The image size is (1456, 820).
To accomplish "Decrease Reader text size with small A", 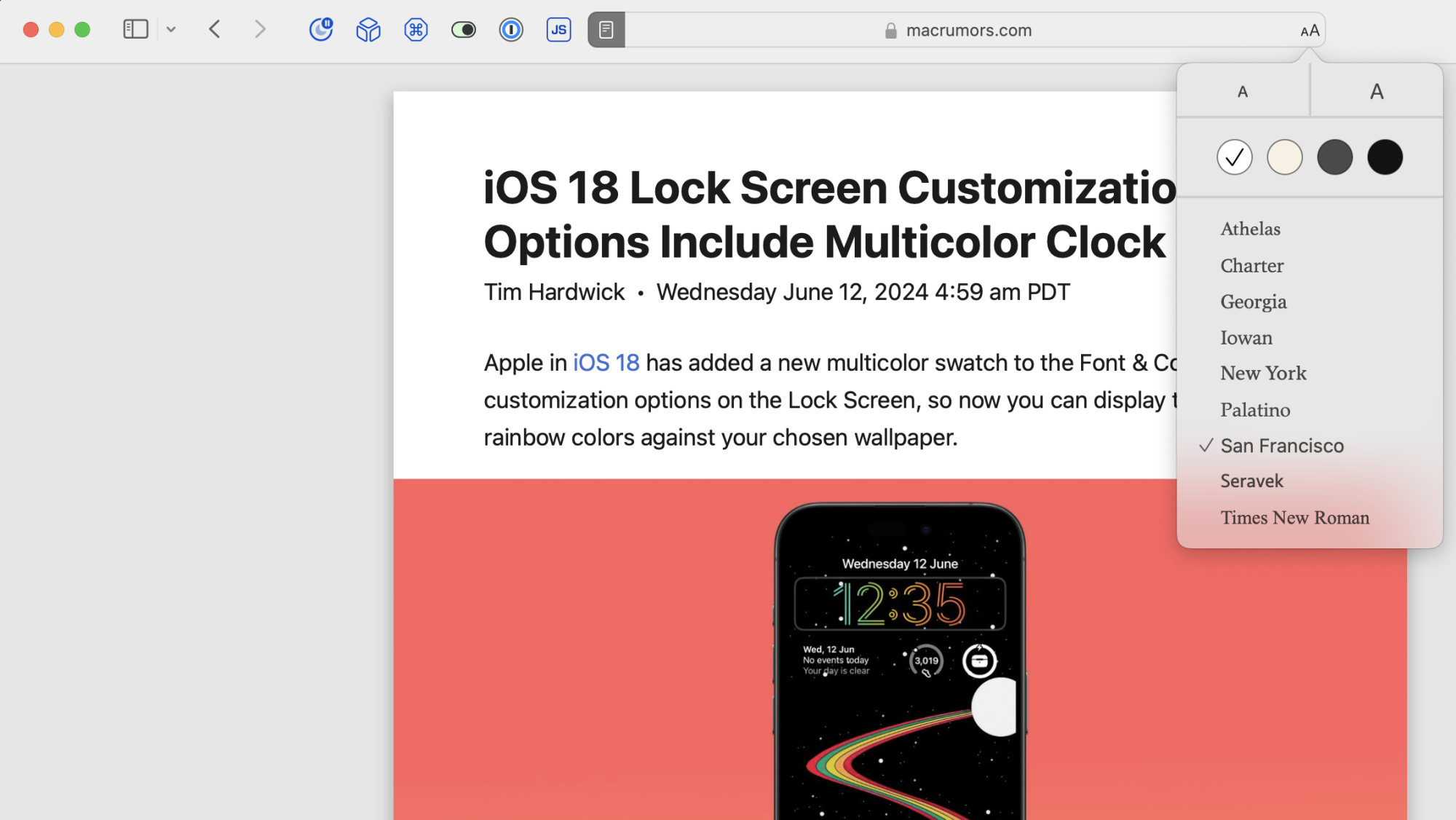I will tap(1243, 91).
